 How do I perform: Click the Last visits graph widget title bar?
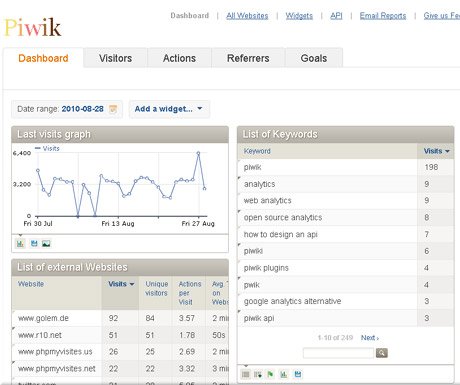(x=120, y=134)
